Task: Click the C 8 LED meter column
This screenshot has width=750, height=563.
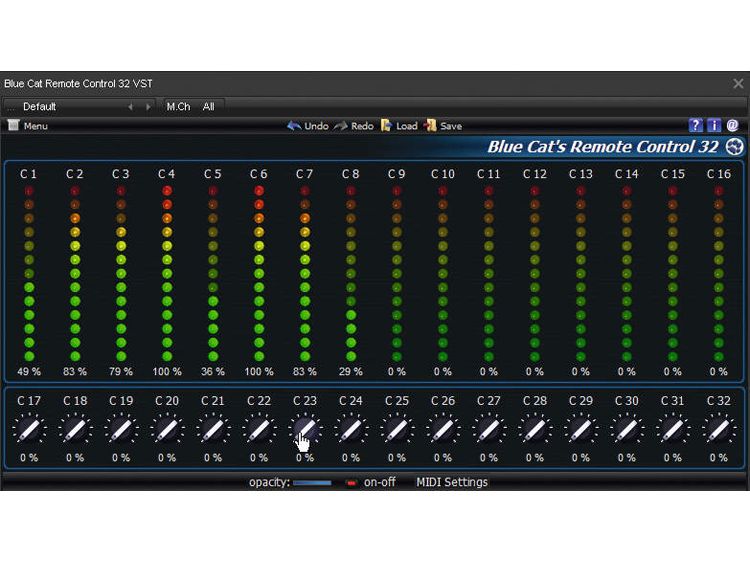Action: coord(351,274)
